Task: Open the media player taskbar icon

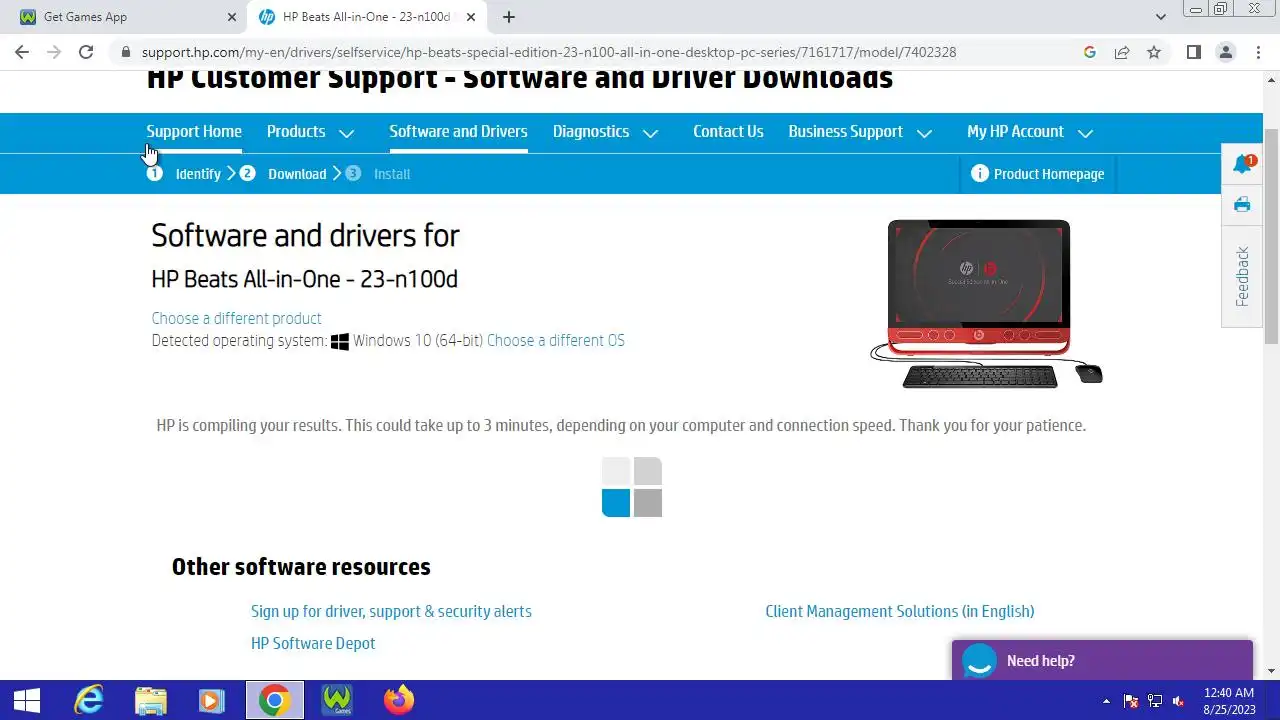Action: pyautogui.click(x=212, y=700)
